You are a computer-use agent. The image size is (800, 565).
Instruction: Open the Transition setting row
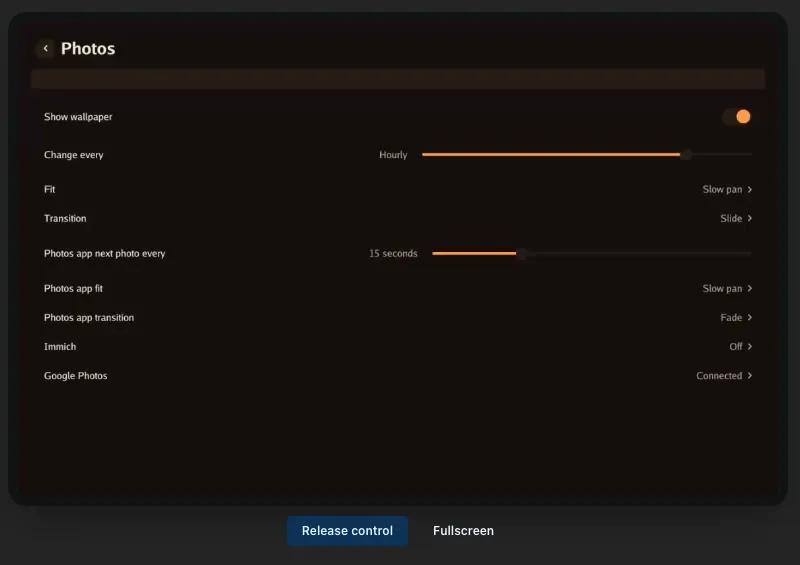(398, 218)
